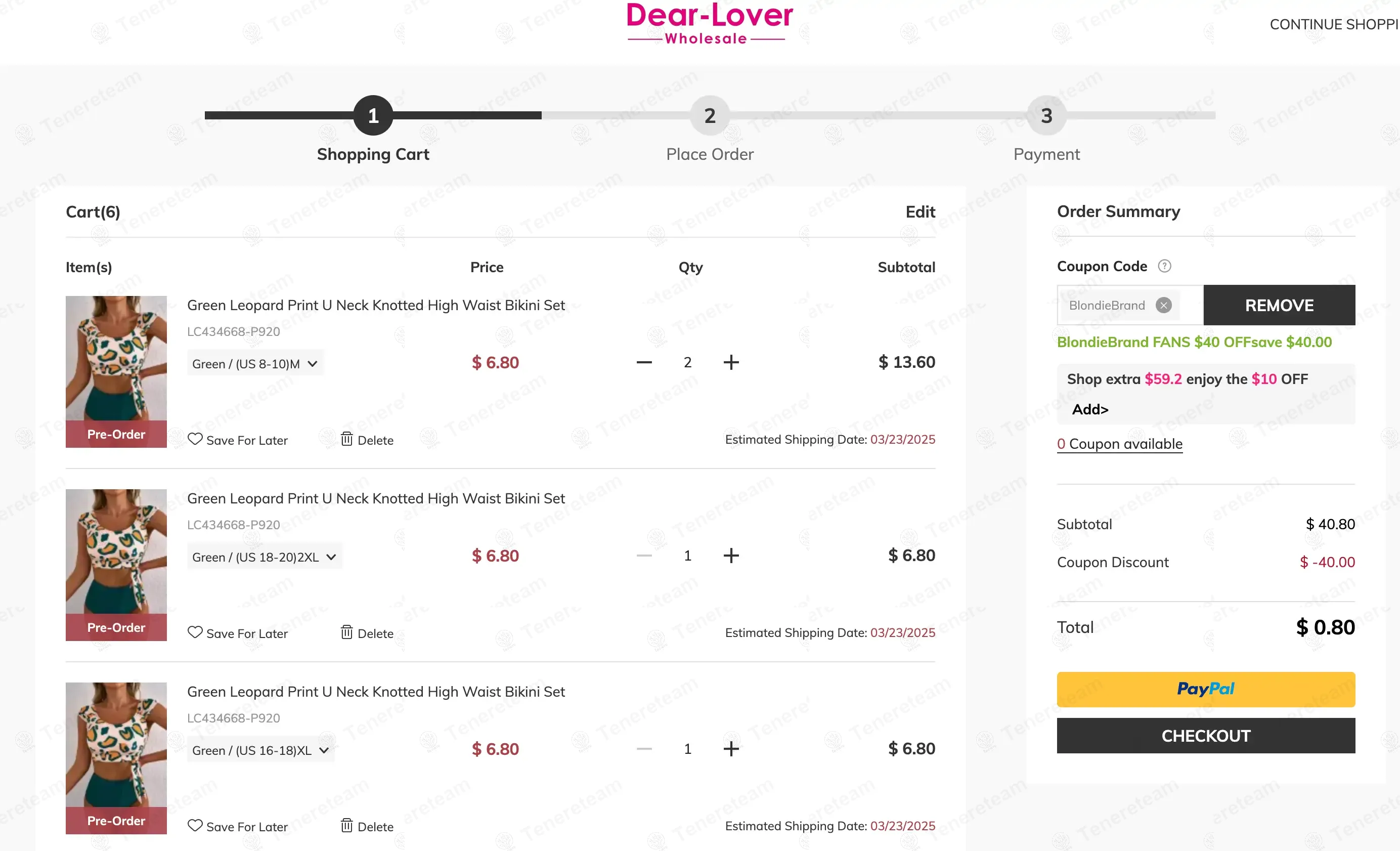Click the trash icon for the M size bikini

click(346, 439)
